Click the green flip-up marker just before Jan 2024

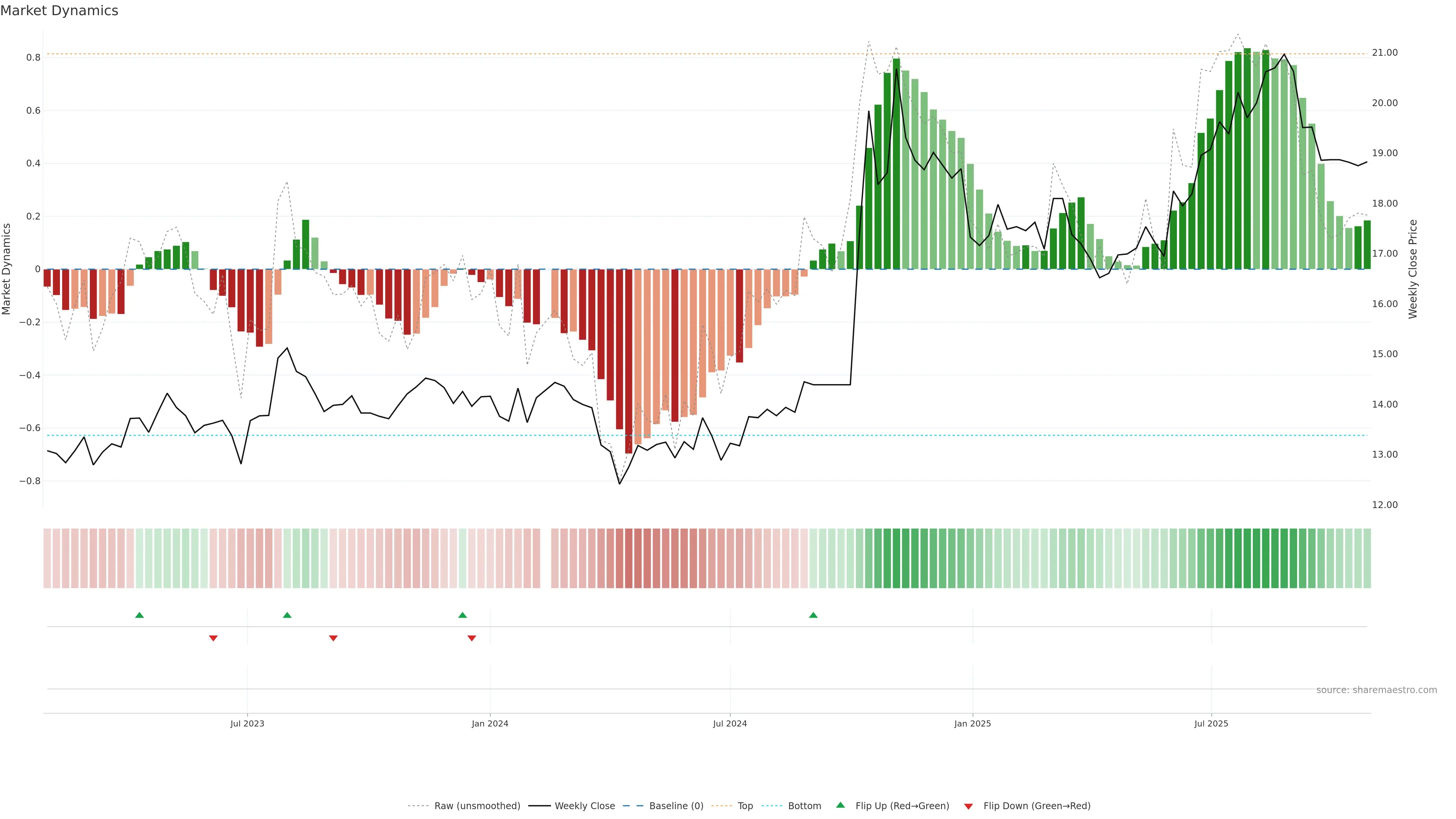point(462,615)
